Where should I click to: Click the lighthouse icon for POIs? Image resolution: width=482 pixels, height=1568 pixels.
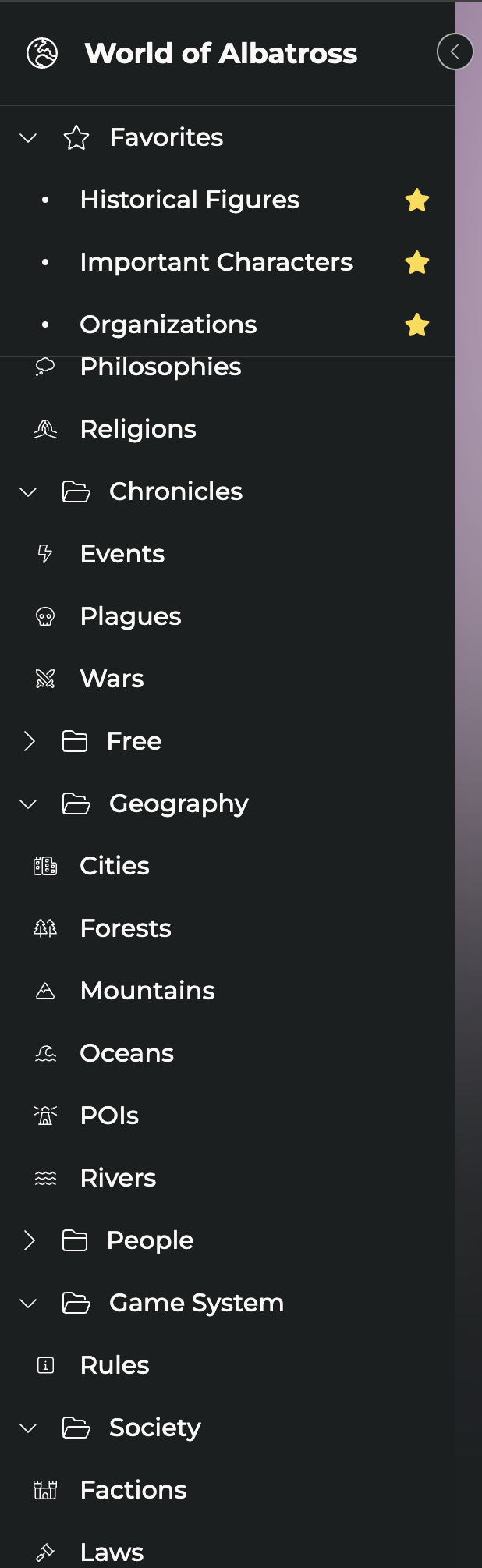point(45,1116)
